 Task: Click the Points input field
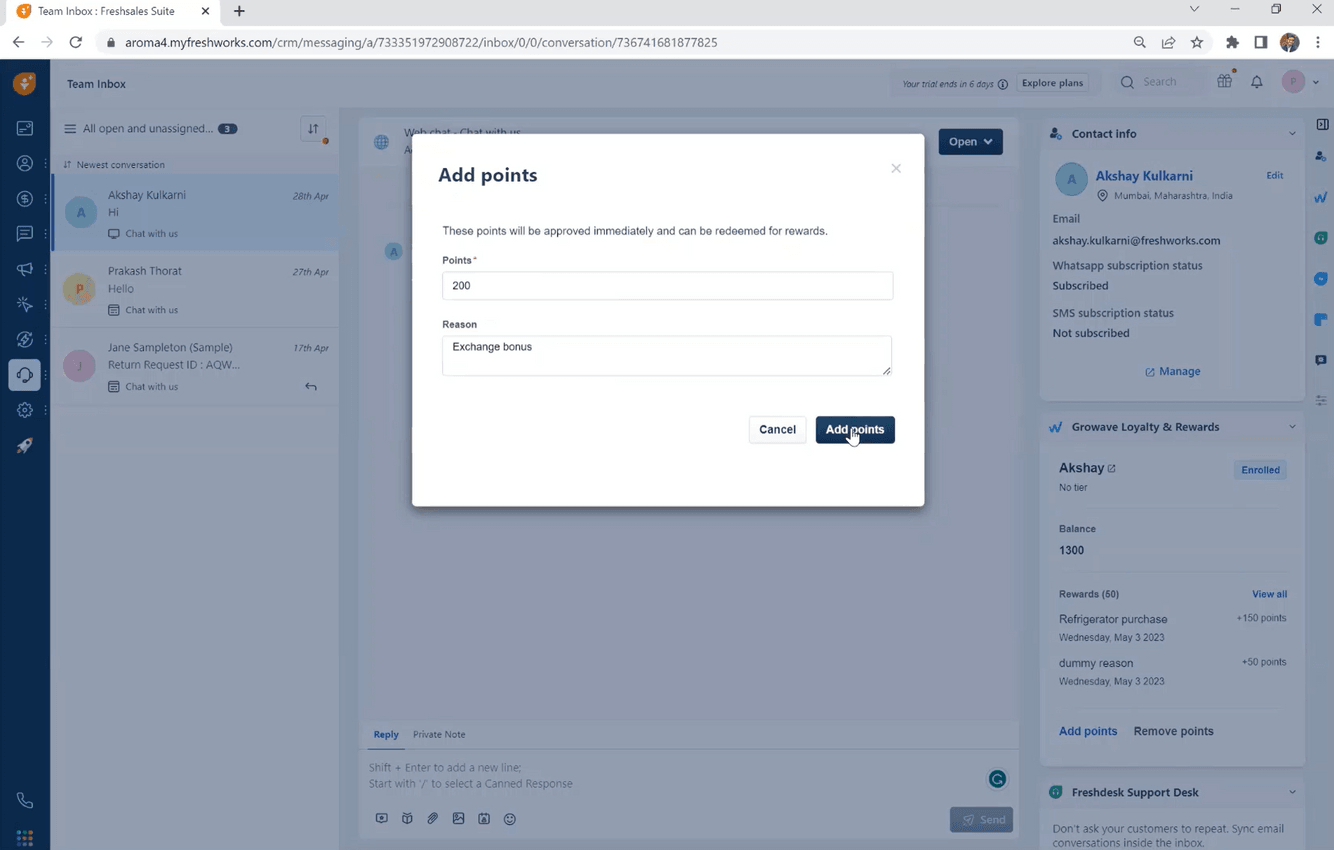pos(667,286)
